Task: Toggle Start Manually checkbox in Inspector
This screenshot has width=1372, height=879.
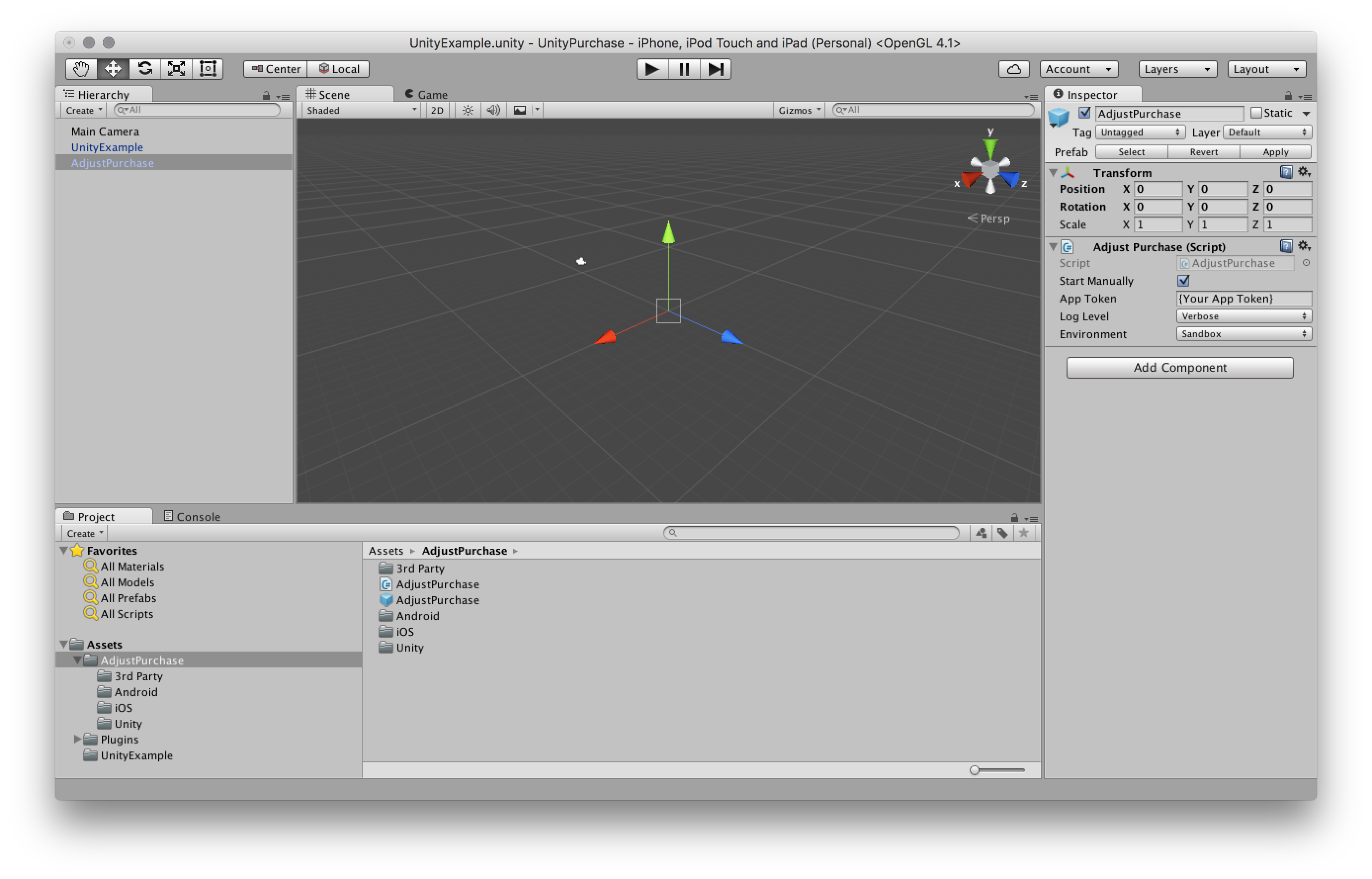Action: [1184, 280]
